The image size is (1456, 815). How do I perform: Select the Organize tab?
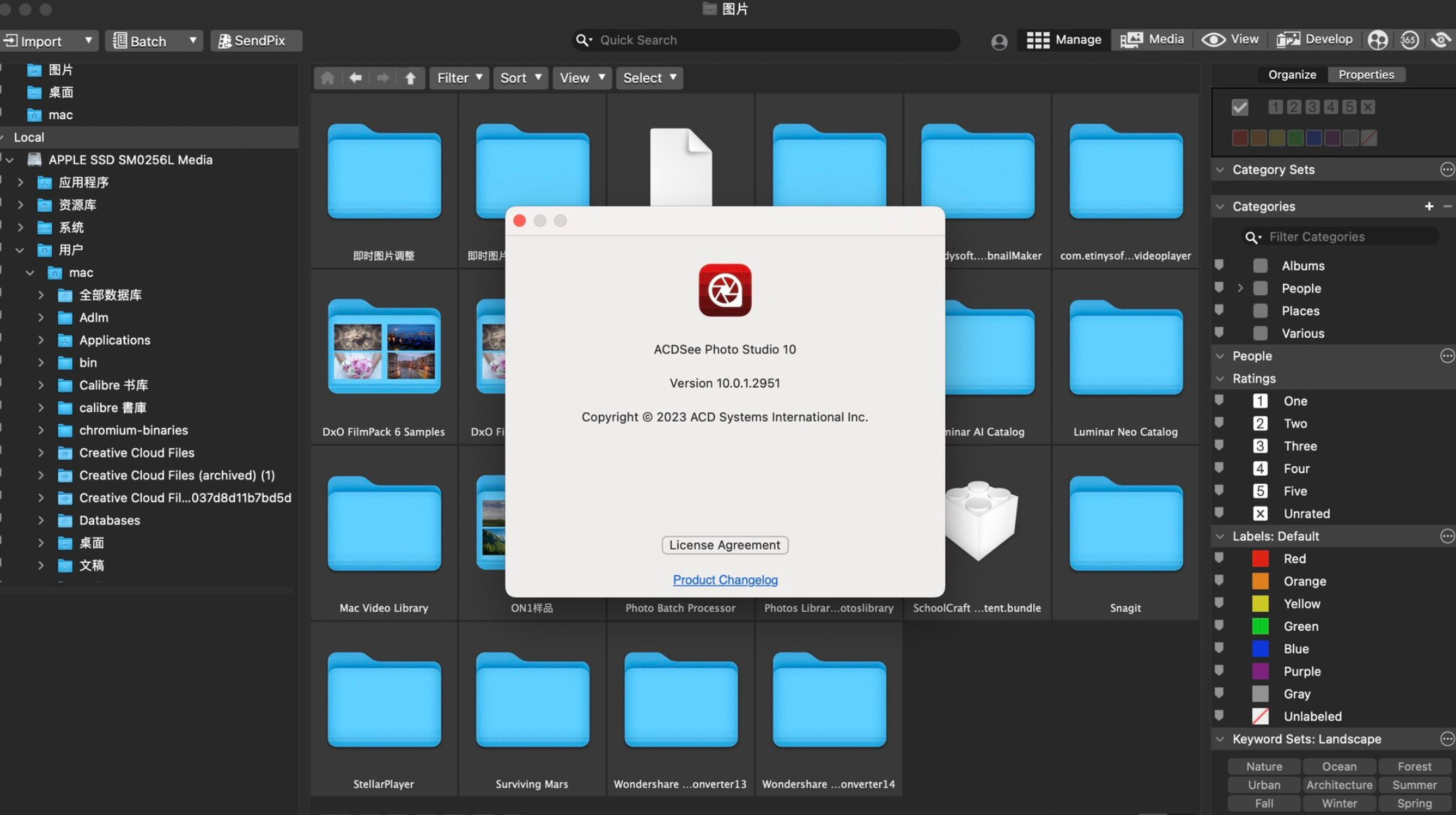pyautogui.click(x=1292, y=74)
